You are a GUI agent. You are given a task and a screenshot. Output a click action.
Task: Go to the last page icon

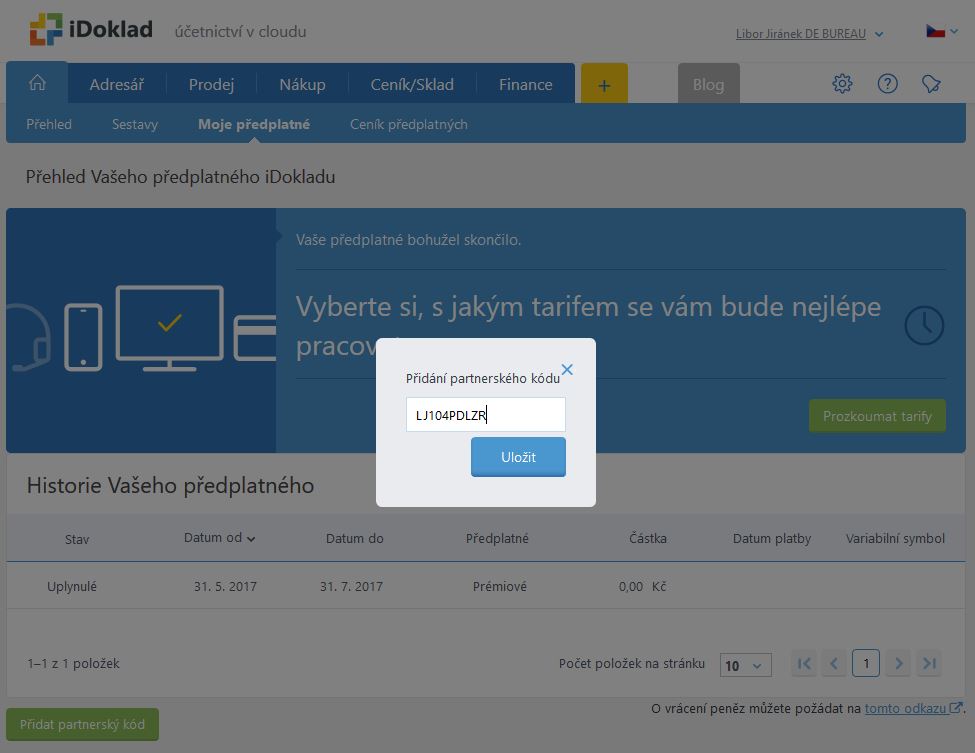pos(929,663)
